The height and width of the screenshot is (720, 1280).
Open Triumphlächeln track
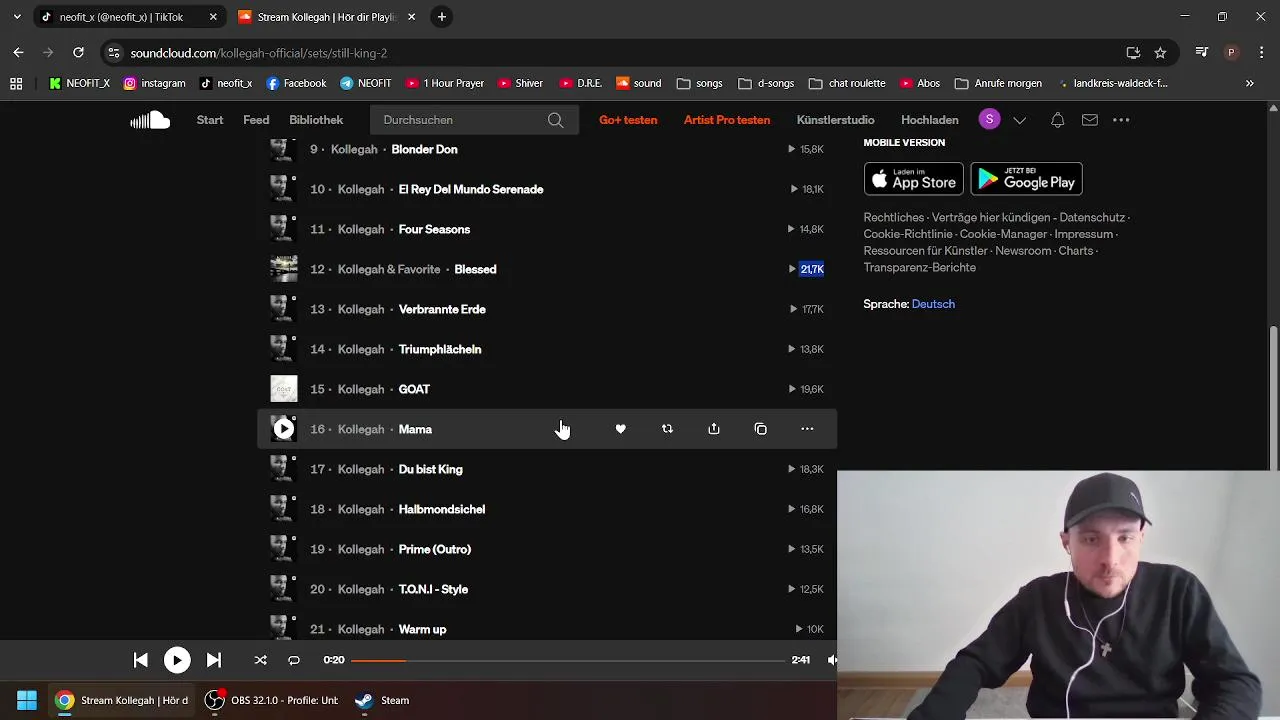pos(440,349)
